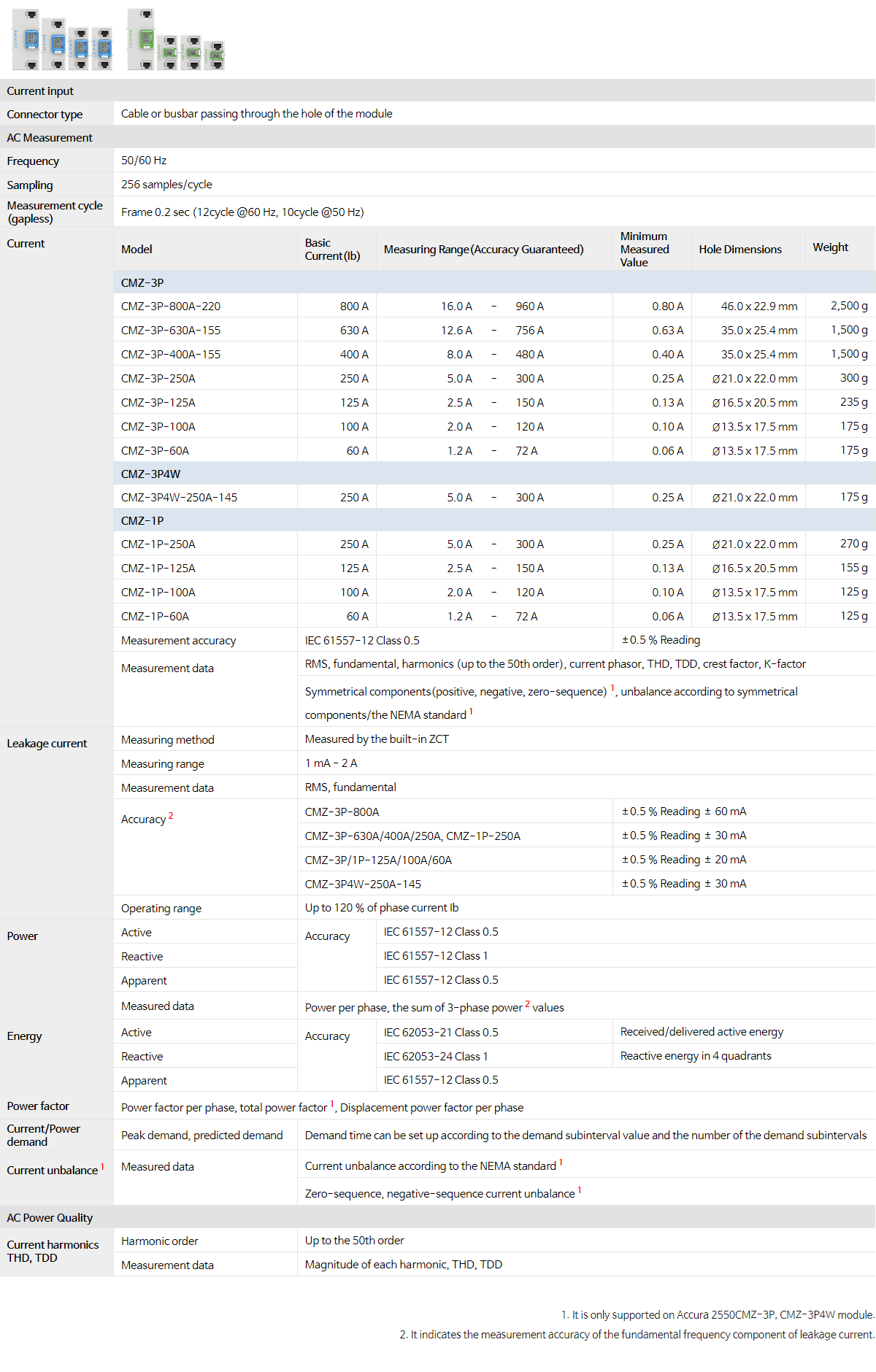876x1372 pixels.
Task: Select the "50/60 Hz" frequency value
Action: (x=144, y=161)
